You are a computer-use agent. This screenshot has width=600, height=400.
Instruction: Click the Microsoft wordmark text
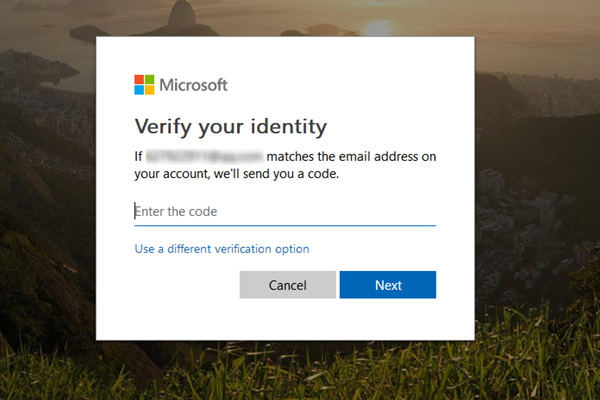click(x=194, y=85)
